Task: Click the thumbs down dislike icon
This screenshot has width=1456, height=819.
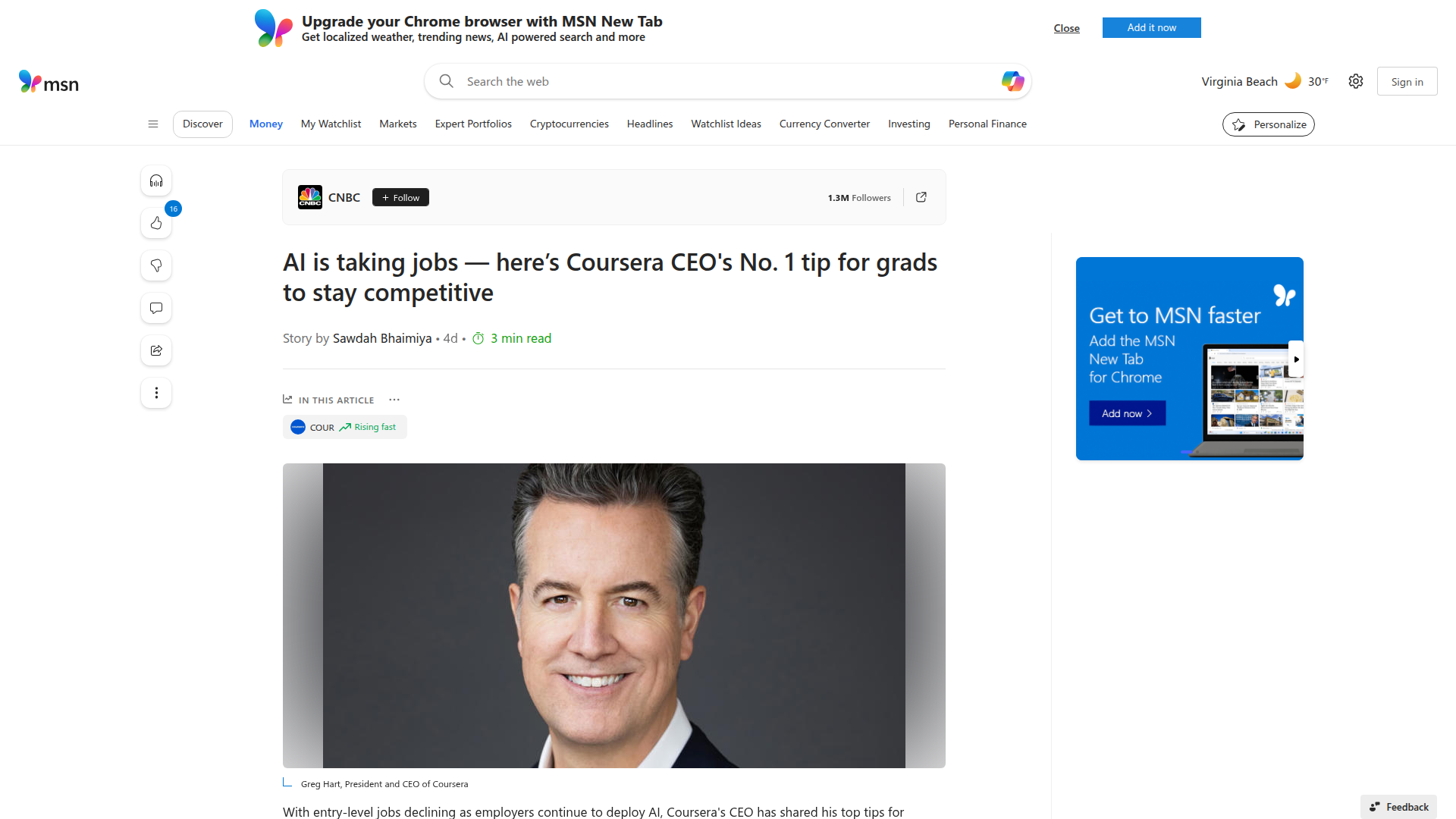Action: click(x=156, y=265)
